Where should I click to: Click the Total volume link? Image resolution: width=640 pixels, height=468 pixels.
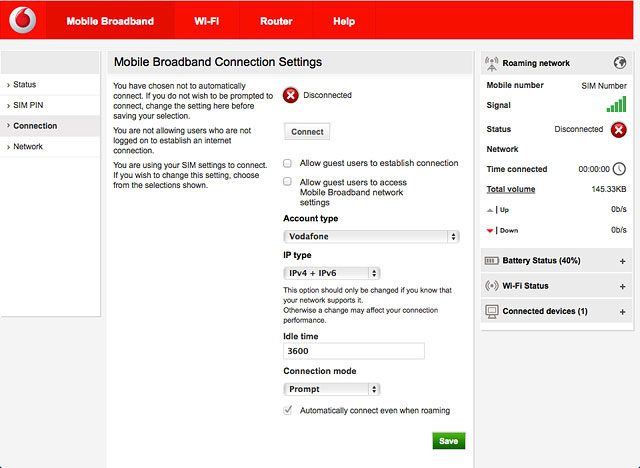point(511,189)
